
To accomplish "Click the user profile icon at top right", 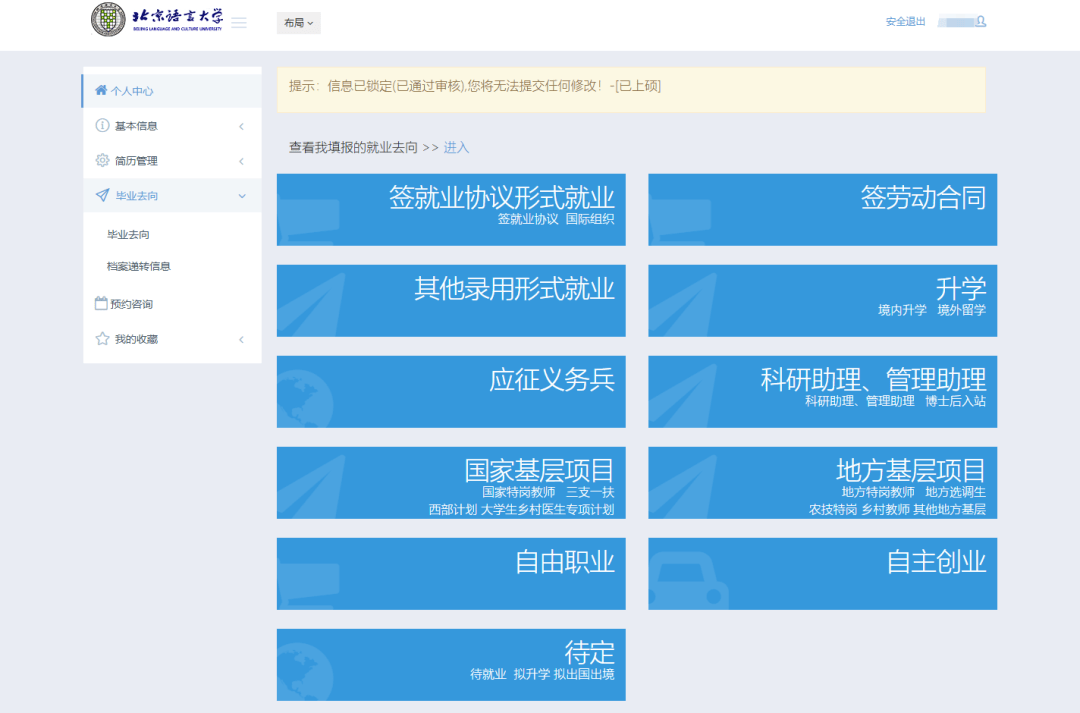I will pyautogui.click(x=981, y=21).
